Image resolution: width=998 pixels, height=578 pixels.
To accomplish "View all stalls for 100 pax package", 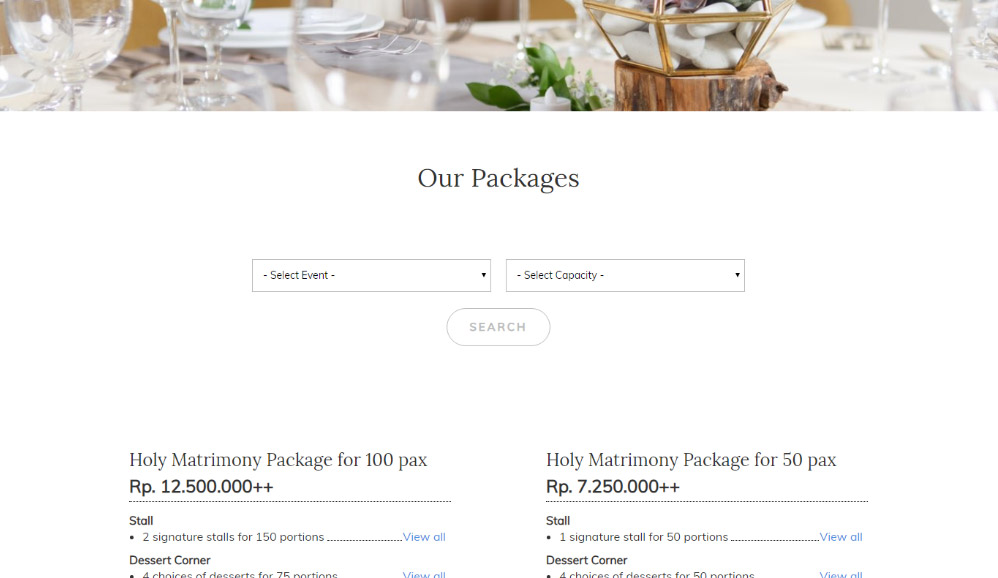I will tap(424, 537).
